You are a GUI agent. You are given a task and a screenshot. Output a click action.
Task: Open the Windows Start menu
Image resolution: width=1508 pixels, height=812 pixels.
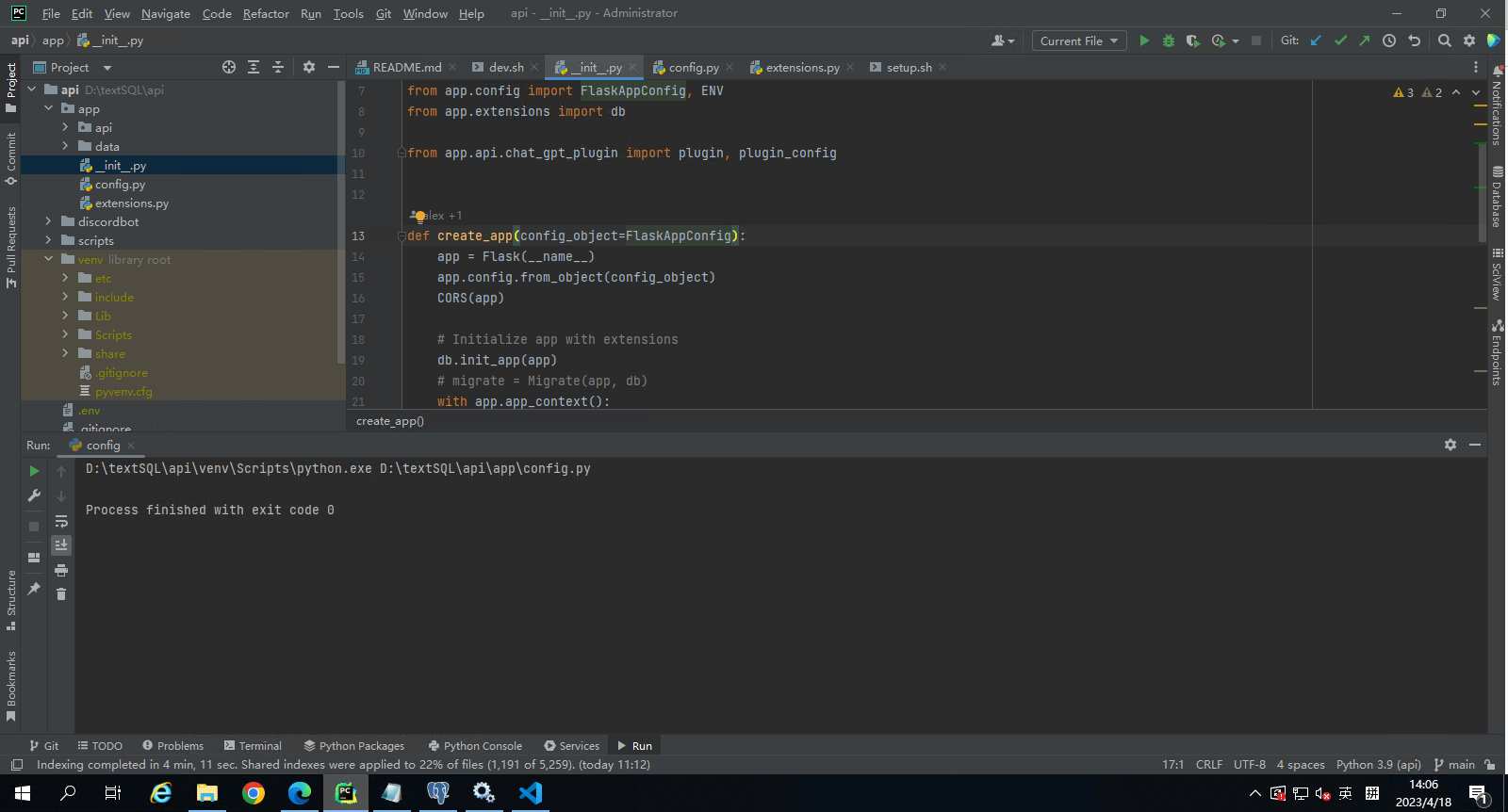[23, 793]
